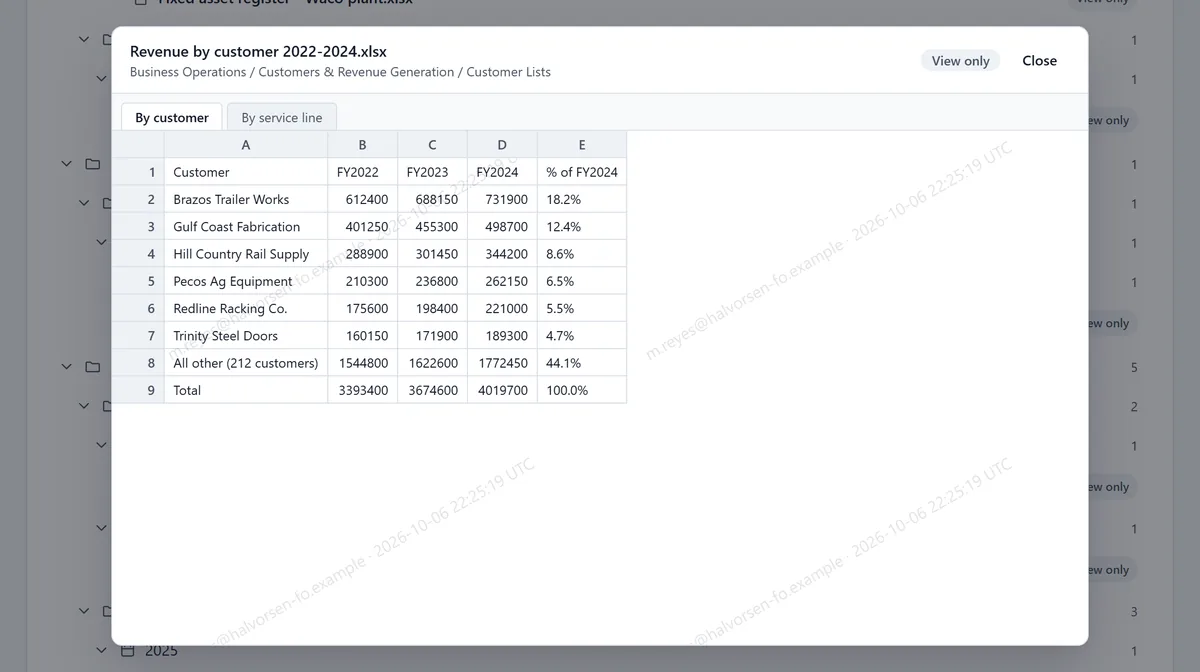1200x672 pixels.
Task: Click Trinity FY2023 value 171900
Action: 433,336
